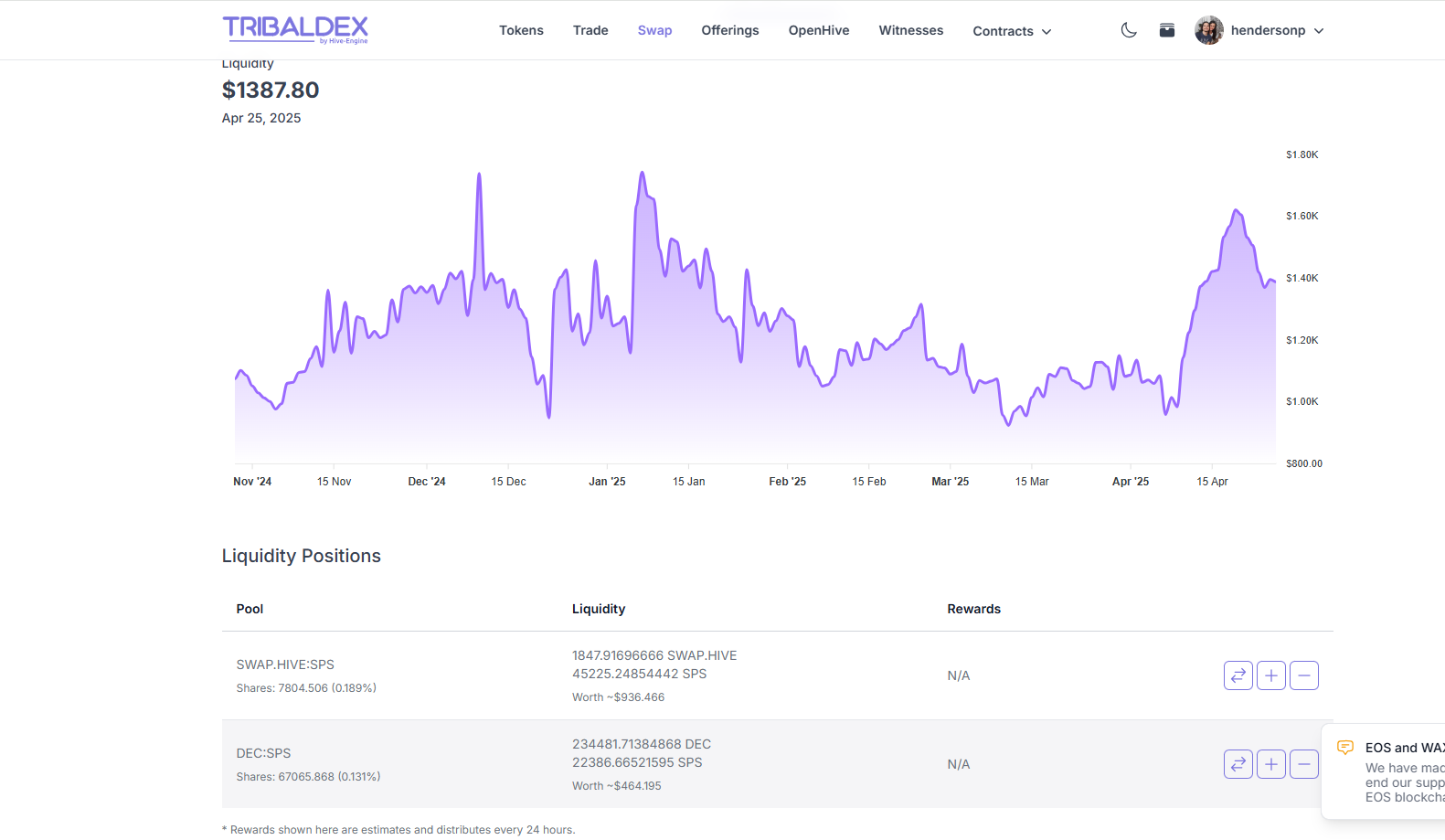Screen dimensions: 1445x840
Task: Open Offerings page
Action: pos(730,30)
